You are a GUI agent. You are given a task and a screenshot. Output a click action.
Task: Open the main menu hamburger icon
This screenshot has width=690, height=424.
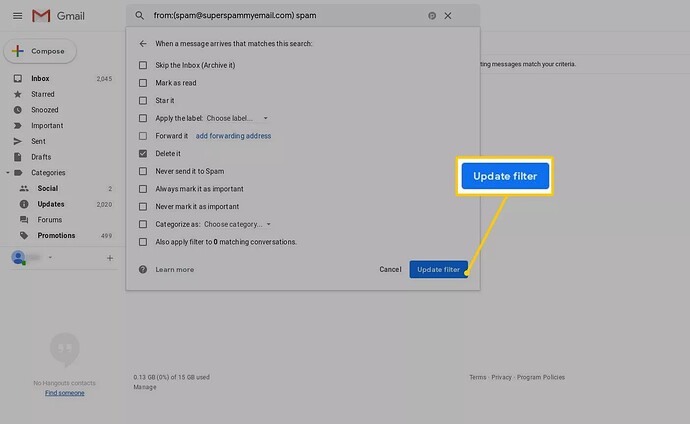(14, 16)
